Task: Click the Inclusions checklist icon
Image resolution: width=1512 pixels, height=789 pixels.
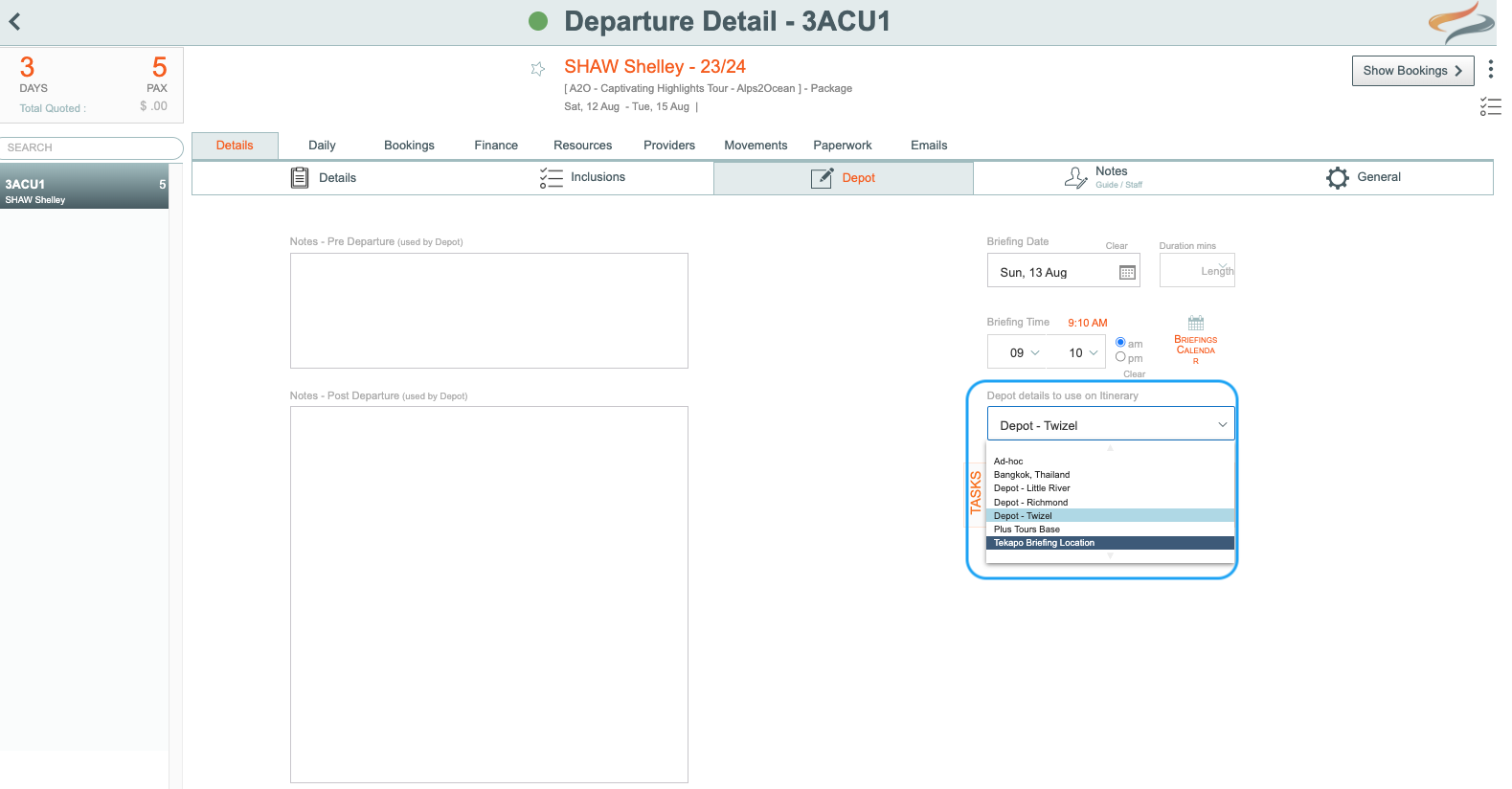Action: [x=551, y=177]
